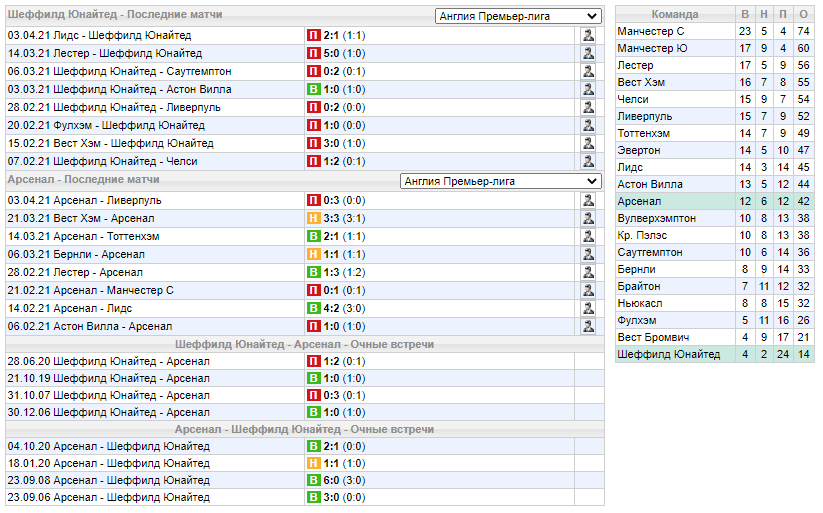Open league dropdown for Арсенал matches
The width and height of the screenshot is (823, 513).
501,181
